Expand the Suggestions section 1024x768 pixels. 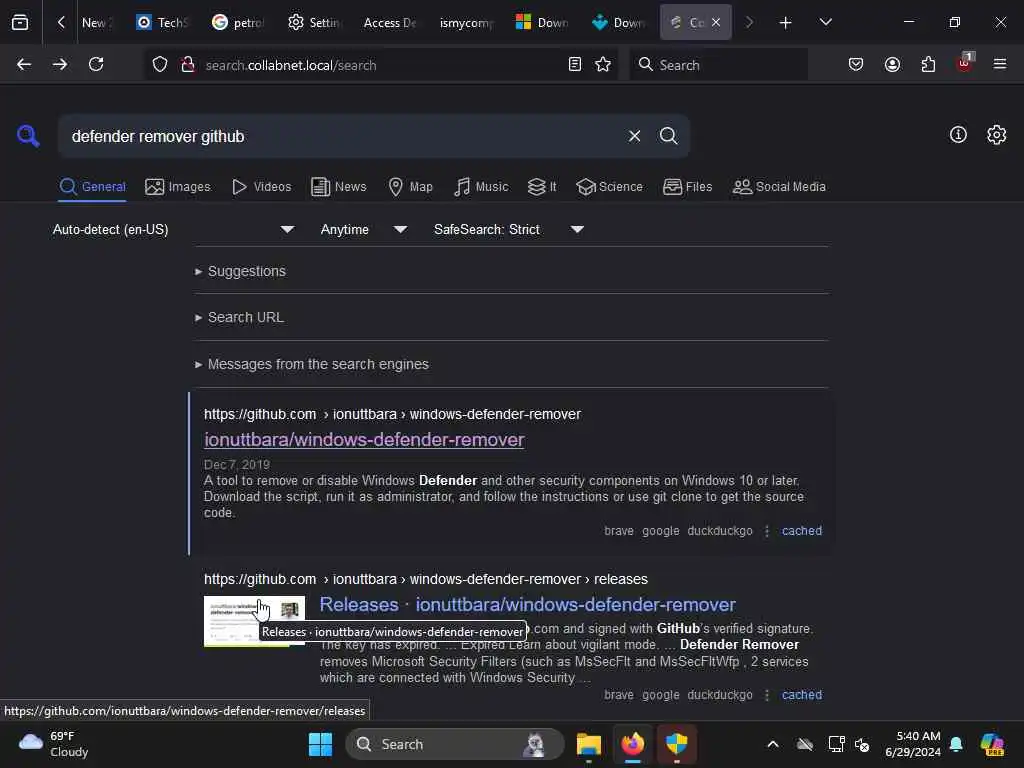coord(240,271)
